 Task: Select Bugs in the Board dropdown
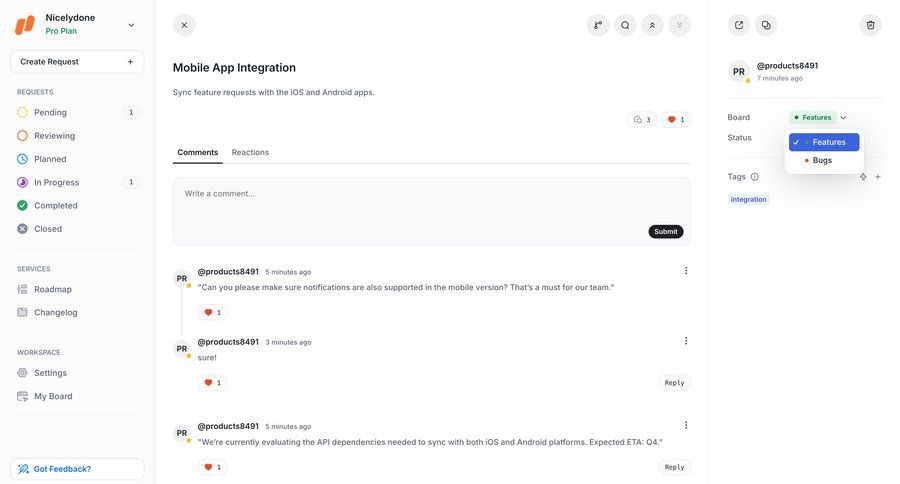822,160
